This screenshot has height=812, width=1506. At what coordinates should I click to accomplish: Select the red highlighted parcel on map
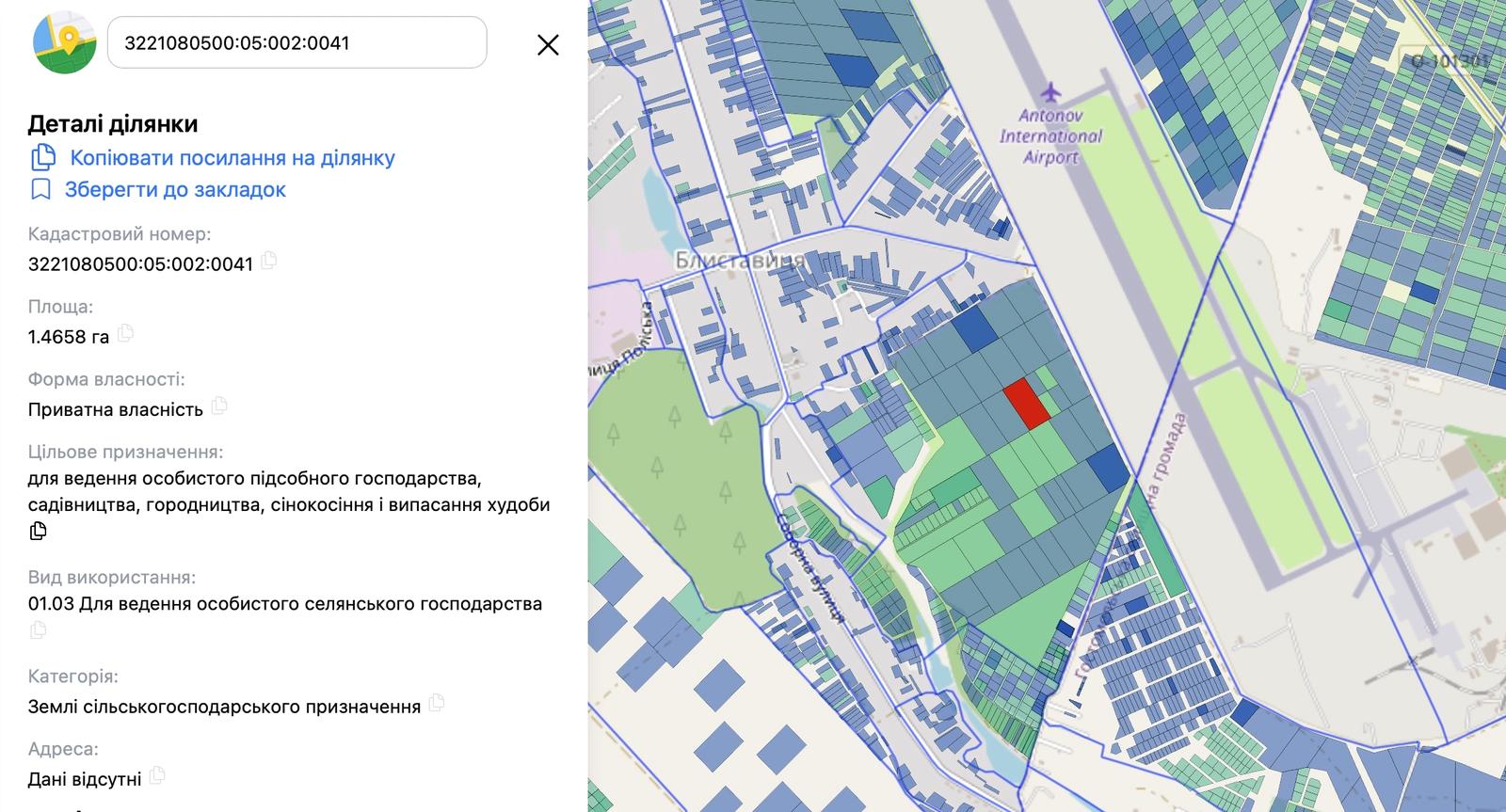1026,405
